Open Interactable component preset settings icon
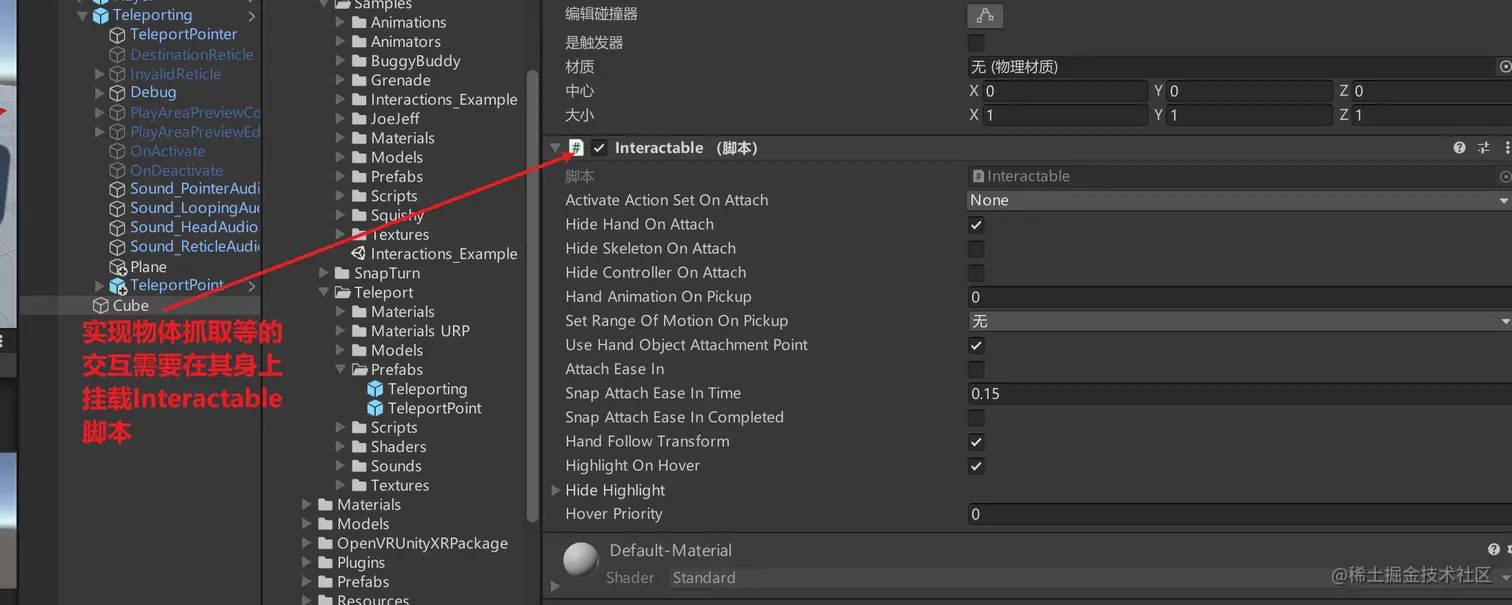The width and height of the screenshot is (1512, 605). (x=1484, y=148)
